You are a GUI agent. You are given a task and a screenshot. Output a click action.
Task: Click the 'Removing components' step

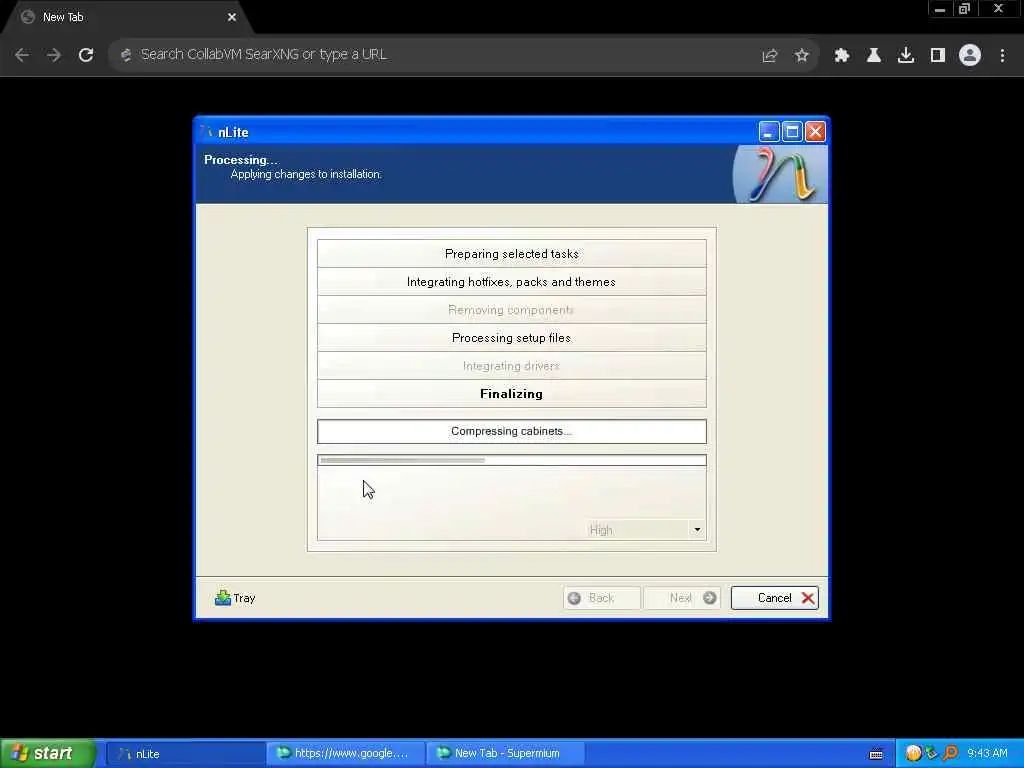(x=511, y=310)
